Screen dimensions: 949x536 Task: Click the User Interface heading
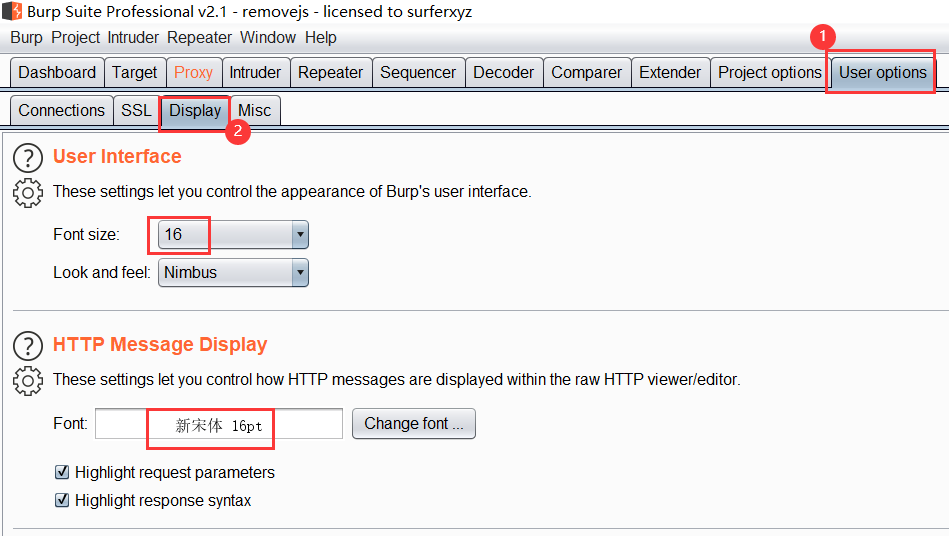pos(117,157)
